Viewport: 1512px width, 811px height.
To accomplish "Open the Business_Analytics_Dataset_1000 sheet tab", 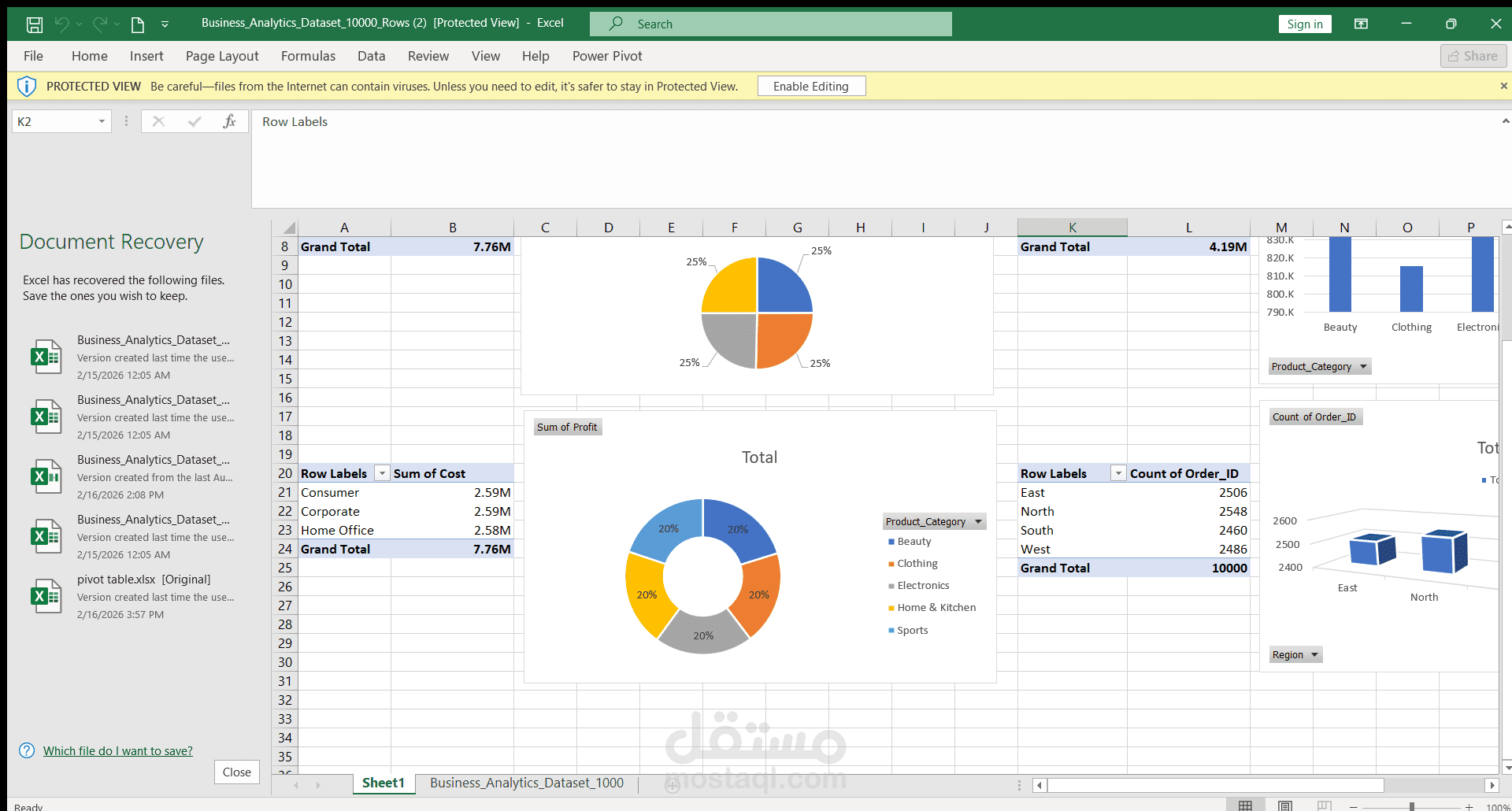I will tap(526, 783).
